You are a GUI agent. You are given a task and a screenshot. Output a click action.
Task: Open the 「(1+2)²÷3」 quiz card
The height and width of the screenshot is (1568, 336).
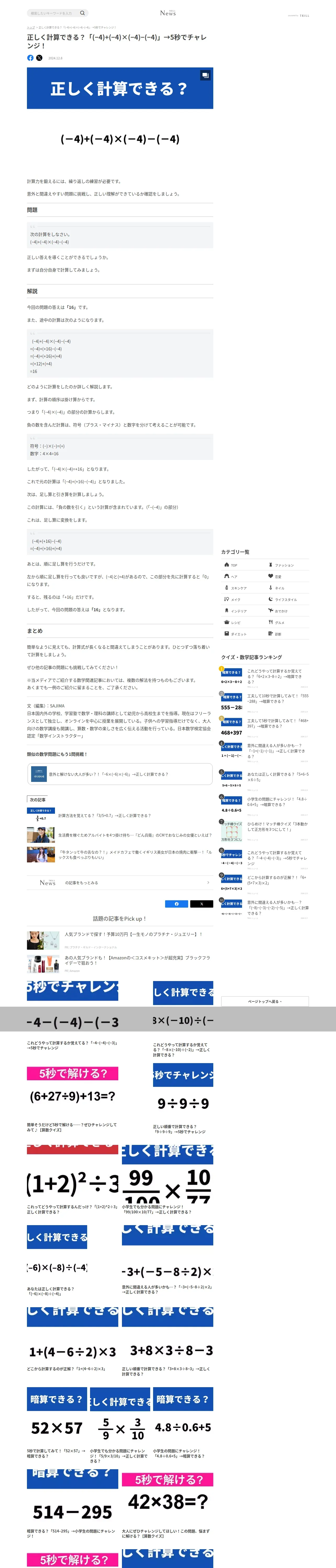coord(72,1180)
